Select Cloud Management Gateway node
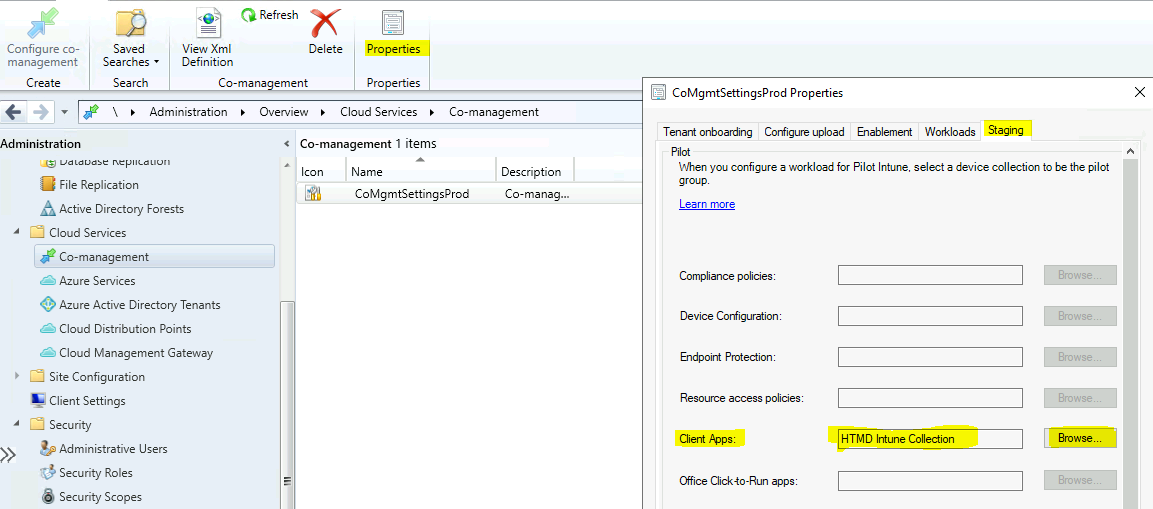1153x509 pixels. pos(135,353)
